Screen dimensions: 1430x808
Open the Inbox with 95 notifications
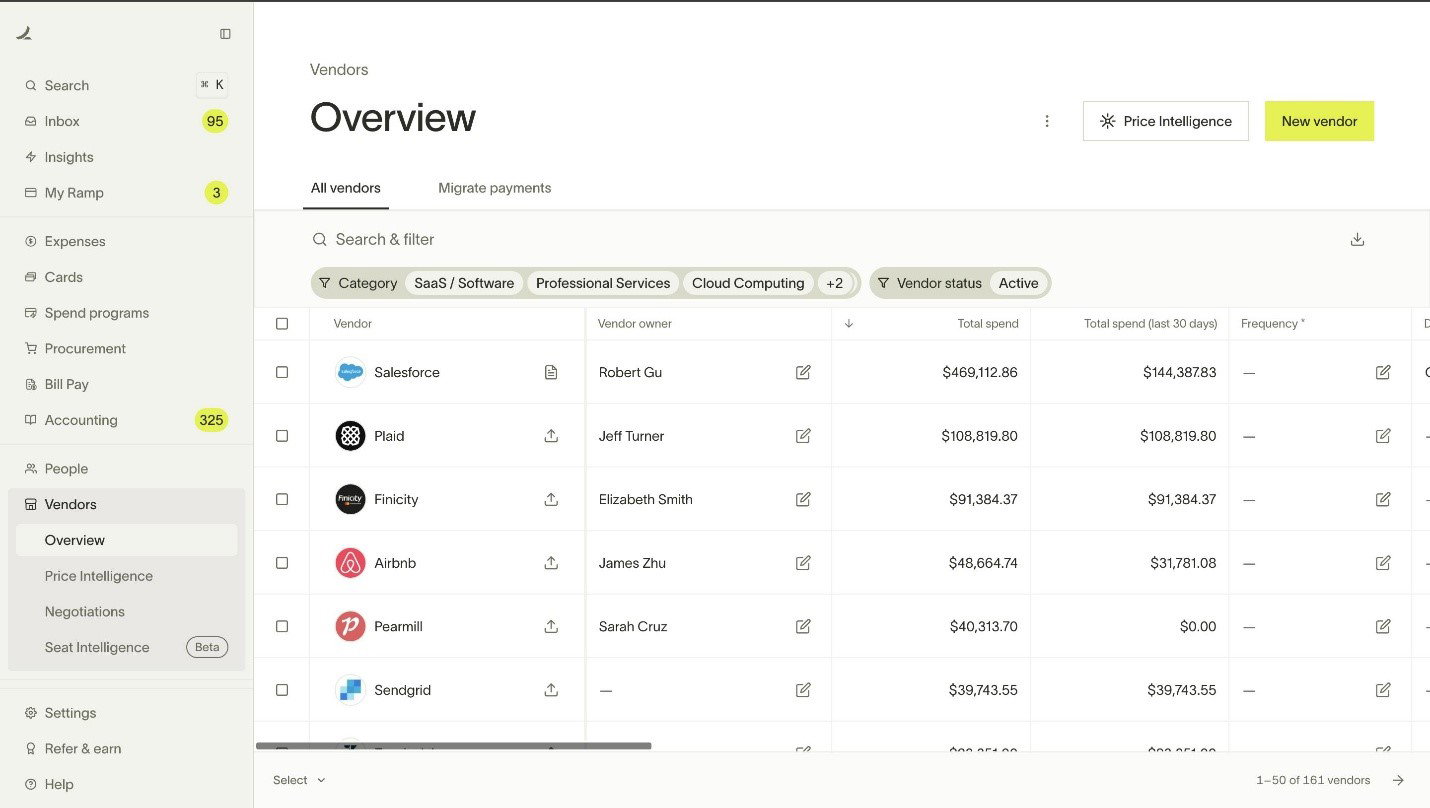pyautogui.click(x=62, y=121)
